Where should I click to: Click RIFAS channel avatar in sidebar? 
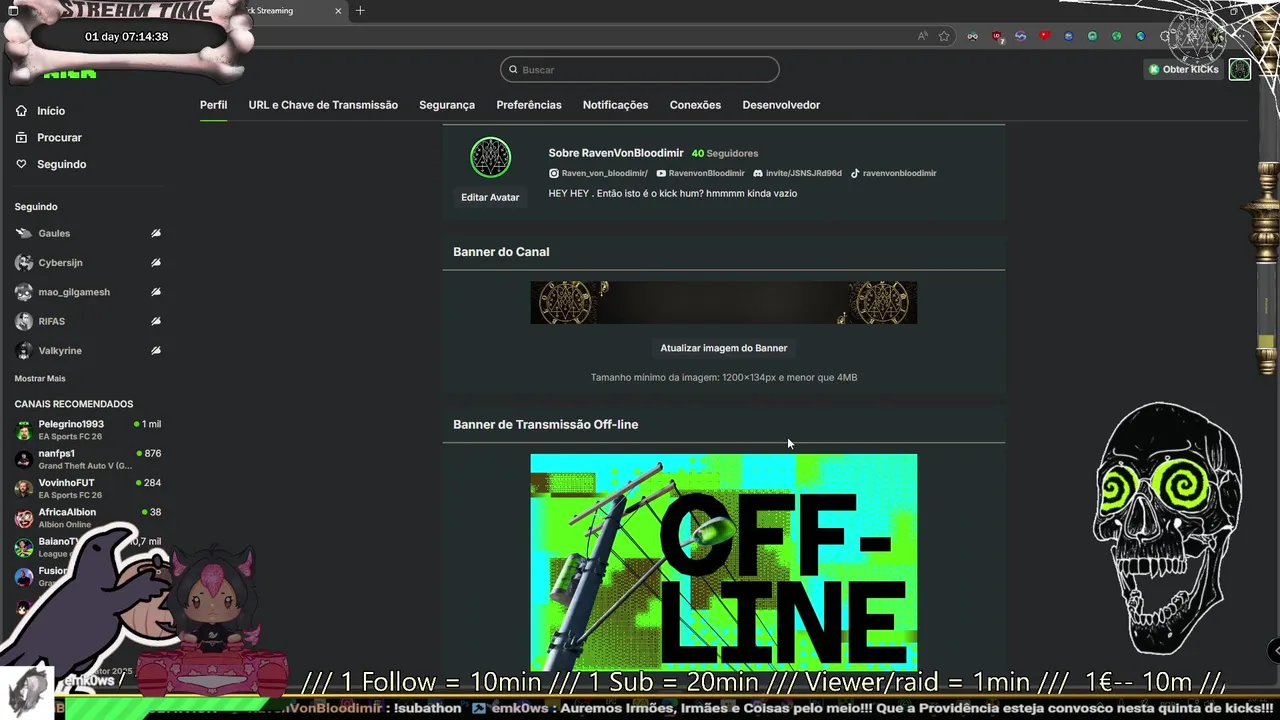[24, 321]
